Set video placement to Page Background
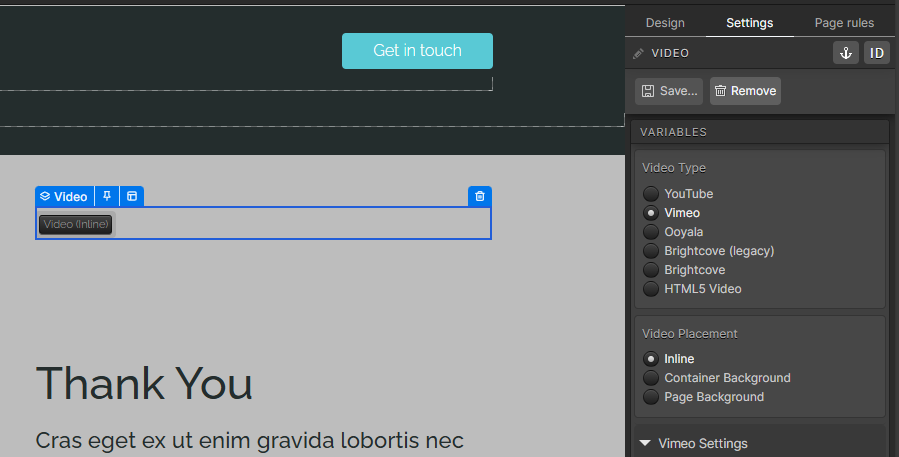 [651, 397]
